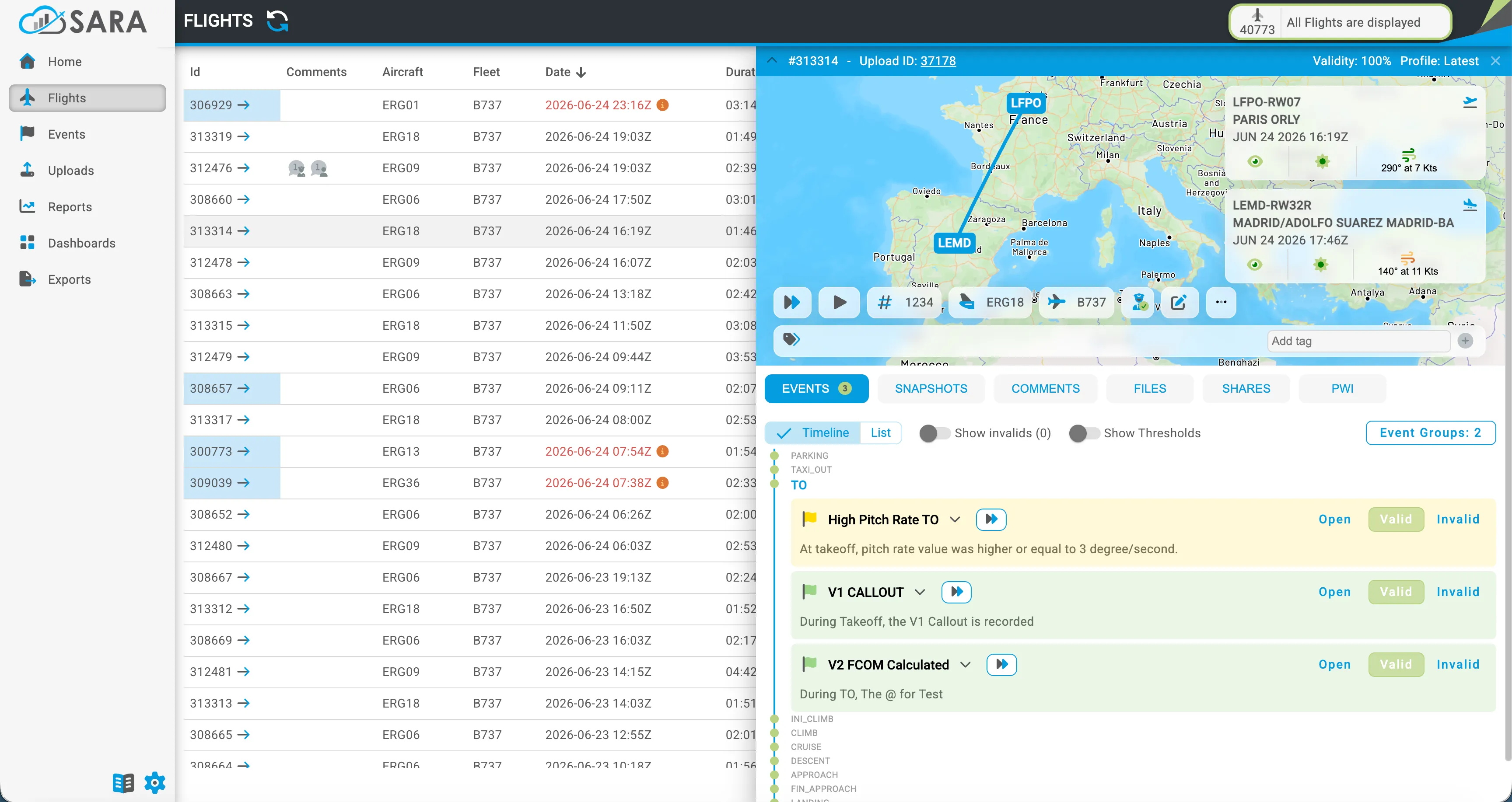Click the wind icon 290° at 7 Kts
The width and height of the screenshot is (1512, 802).
(1408, 155)
